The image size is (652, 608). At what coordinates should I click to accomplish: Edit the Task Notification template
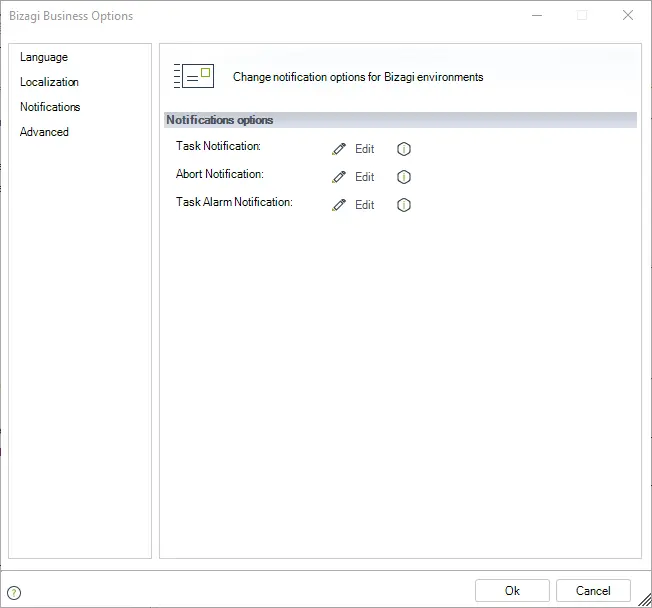(x=365, y=149)
